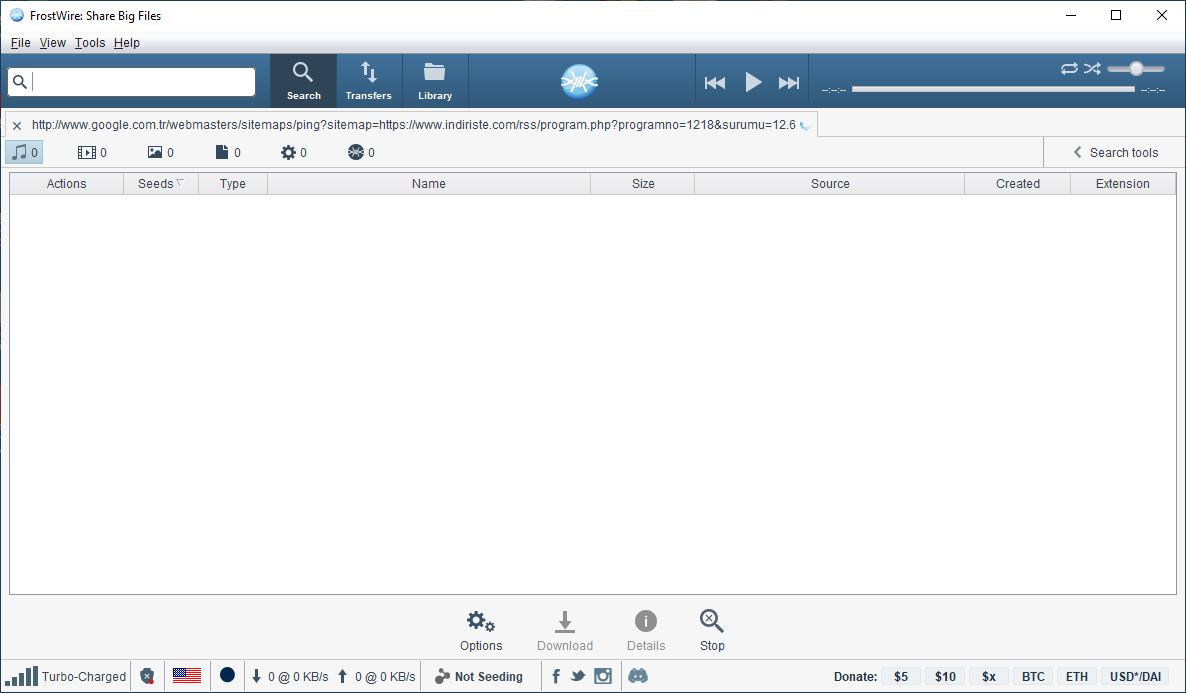
Task: Sort results by Size column
Action: point(643,184)
